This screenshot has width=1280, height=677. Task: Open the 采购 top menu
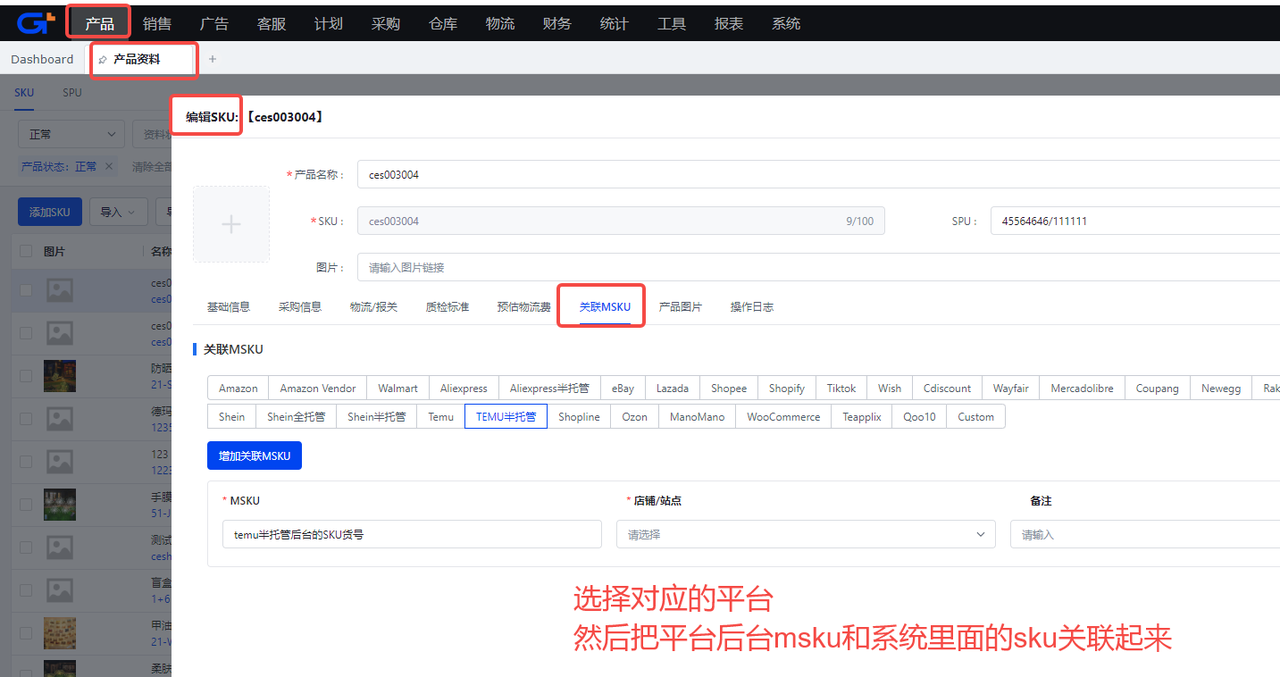[385, 23]
